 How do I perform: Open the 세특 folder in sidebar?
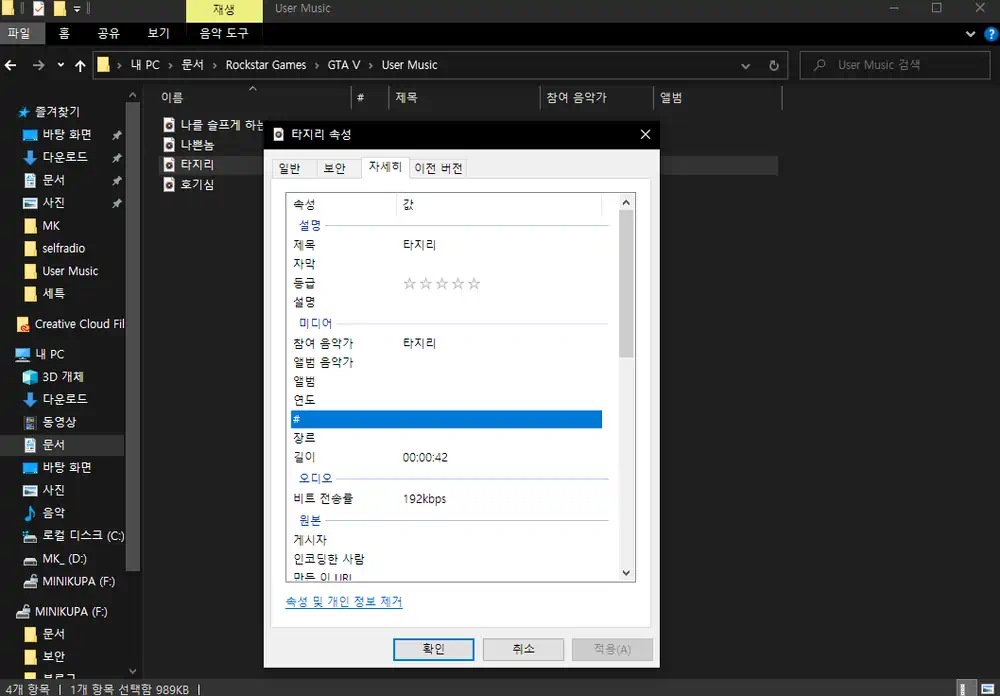53,293
